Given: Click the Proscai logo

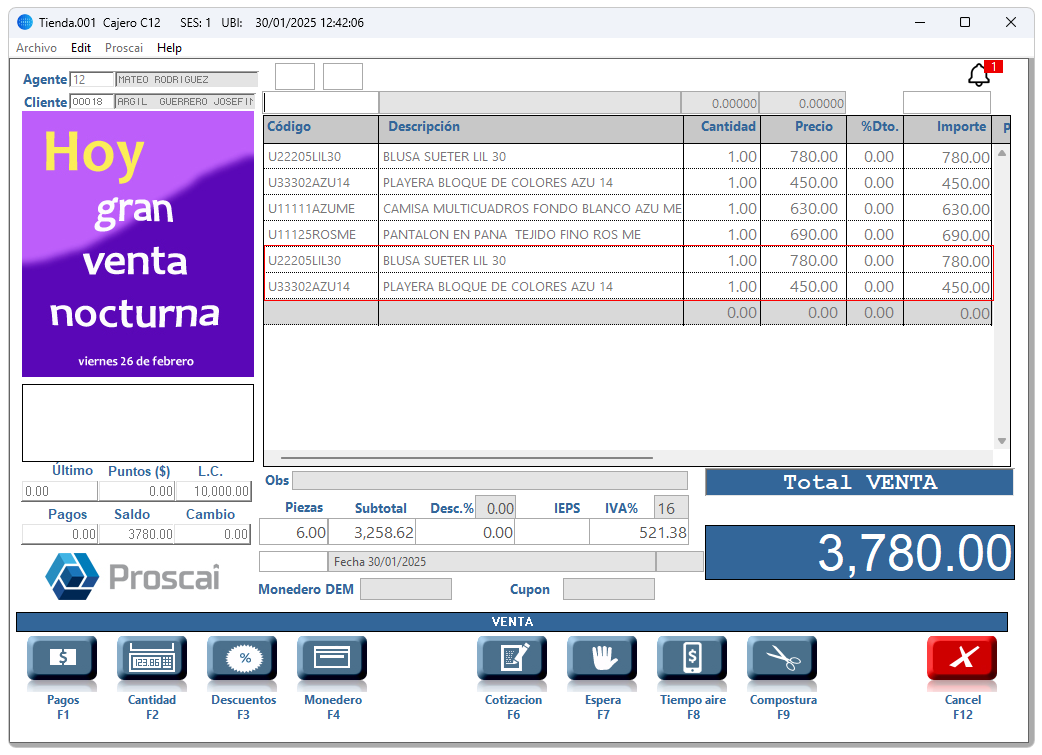Looking at the screenshot, I should [x=132, y=576].
